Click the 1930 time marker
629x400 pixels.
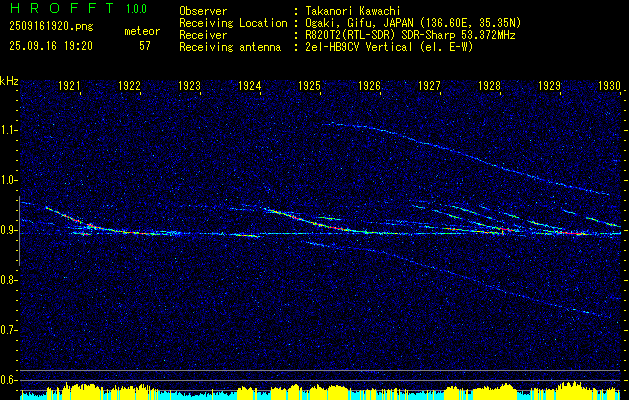click(609, 85)
